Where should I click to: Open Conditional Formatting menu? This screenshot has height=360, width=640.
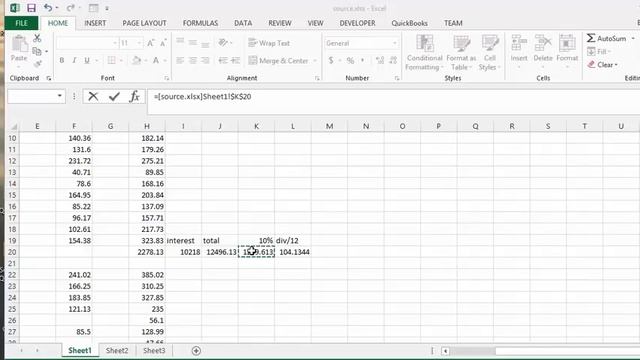click(x=424, y=52)
